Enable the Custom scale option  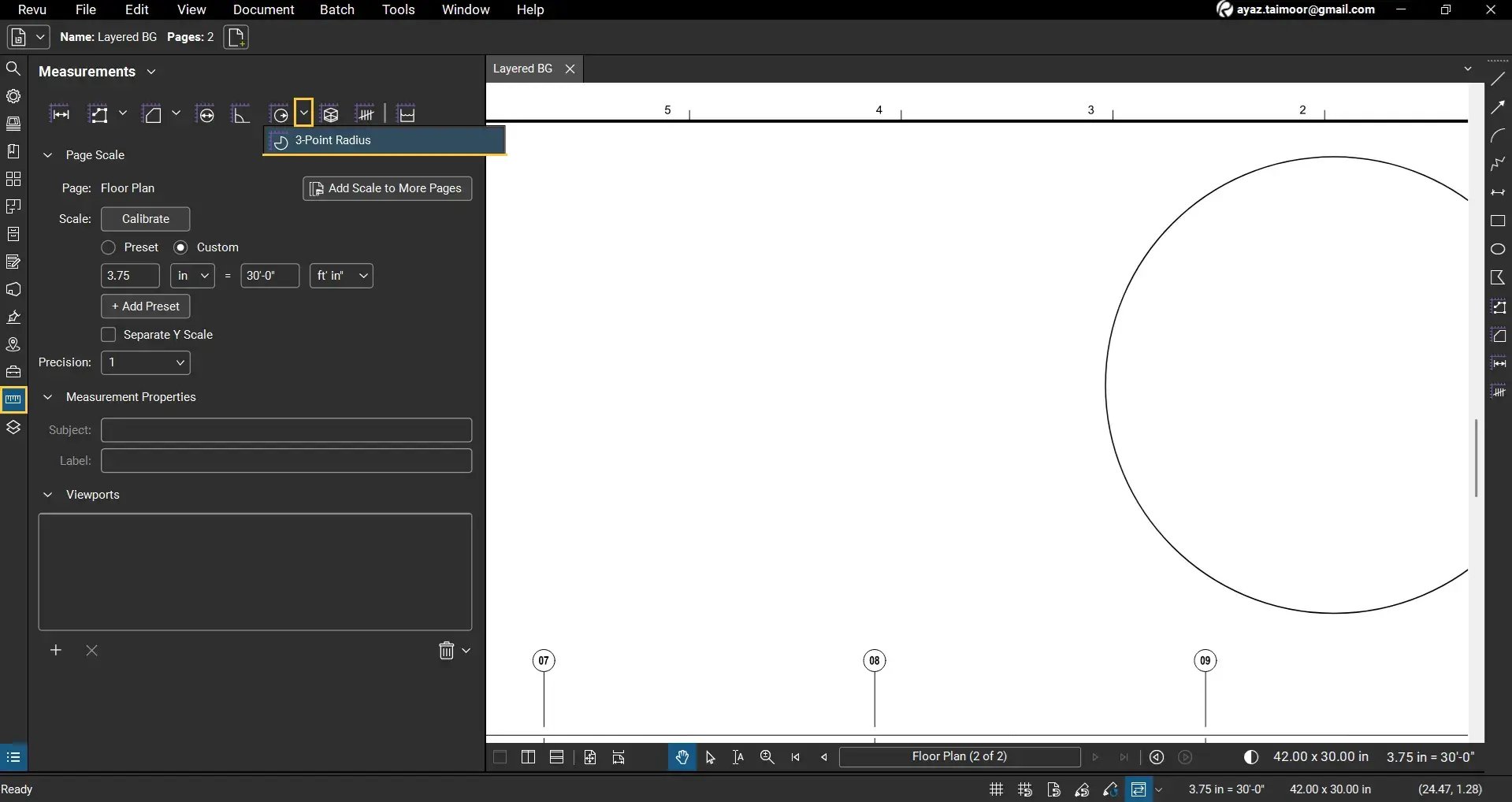(181, 247)
